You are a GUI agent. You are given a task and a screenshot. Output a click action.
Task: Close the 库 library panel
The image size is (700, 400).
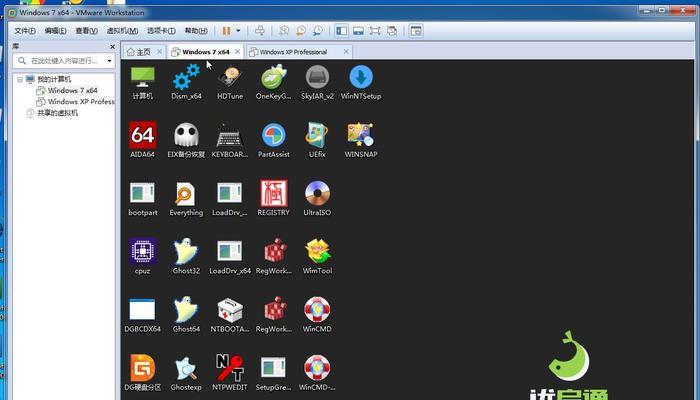click(x=112, y=46)
